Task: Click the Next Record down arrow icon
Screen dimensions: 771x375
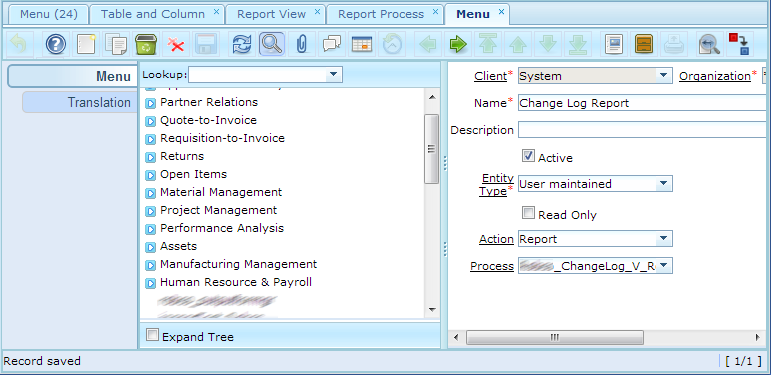Action: [x=547, y=45]
